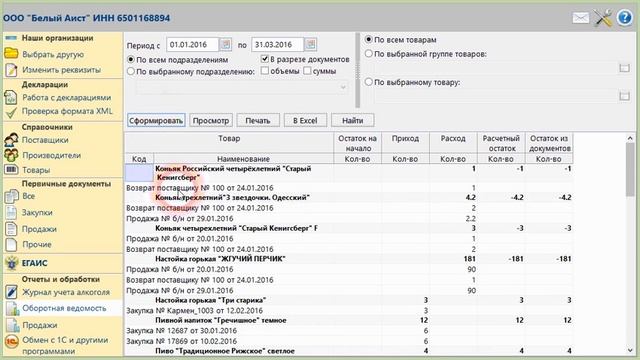Click the browse button for selected product field

(624, 96)
